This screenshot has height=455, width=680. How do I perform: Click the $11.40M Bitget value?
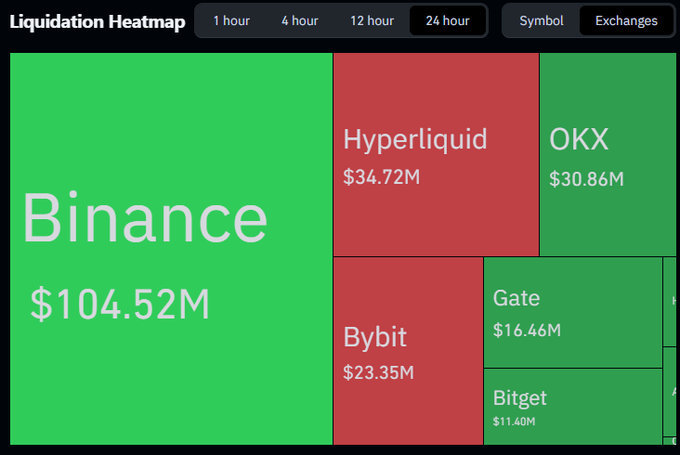tap(514, 421)
